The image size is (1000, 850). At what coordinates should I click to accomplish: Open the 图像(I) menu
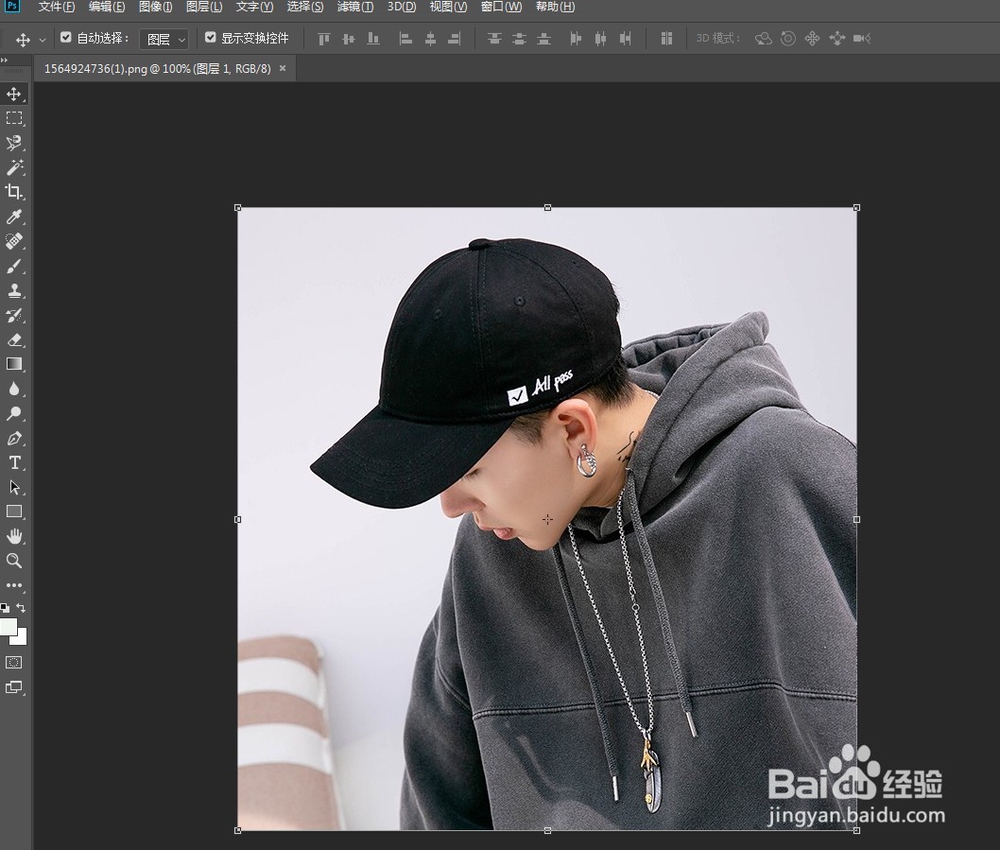(x=156, y=7)
